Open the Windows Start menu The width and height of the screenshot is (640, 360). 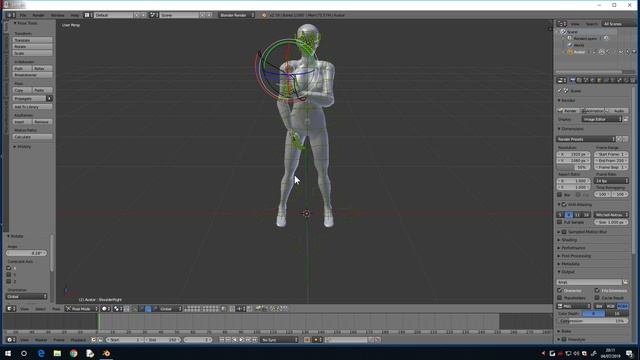click(8, 353)
